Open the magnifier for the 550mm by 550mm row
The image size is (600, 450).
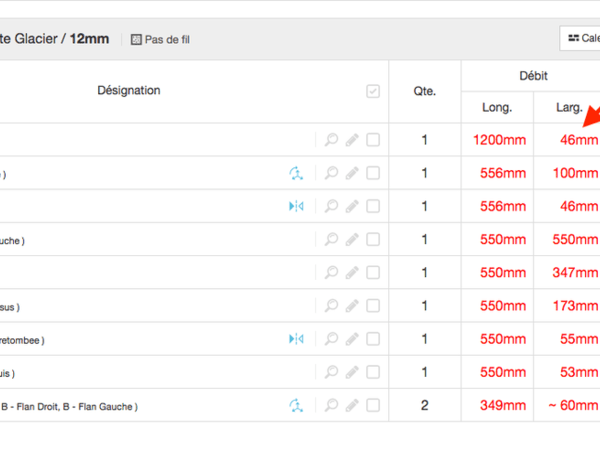click(332, 240)
